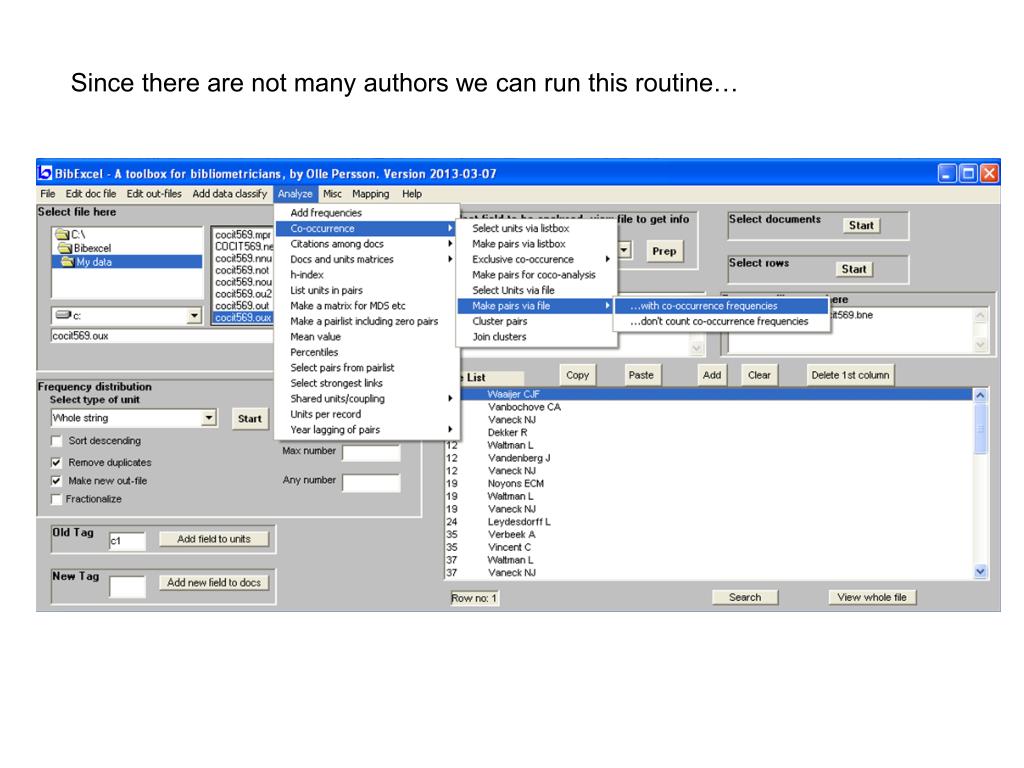Click the Search button
The width and height of the screenshot is (1024, 768).
745,597
